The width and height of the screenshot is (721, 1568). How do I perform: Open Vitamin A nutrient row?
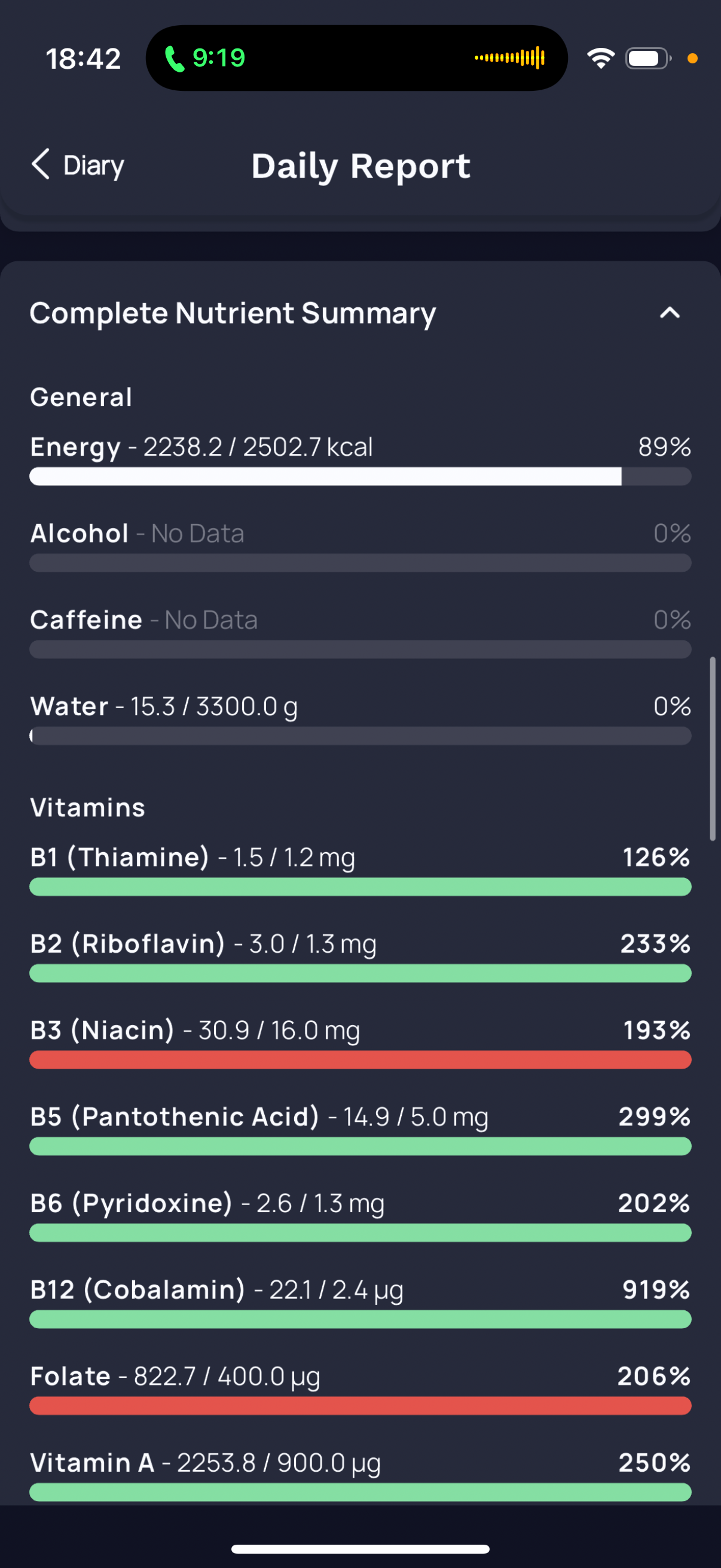[360, 1474]
